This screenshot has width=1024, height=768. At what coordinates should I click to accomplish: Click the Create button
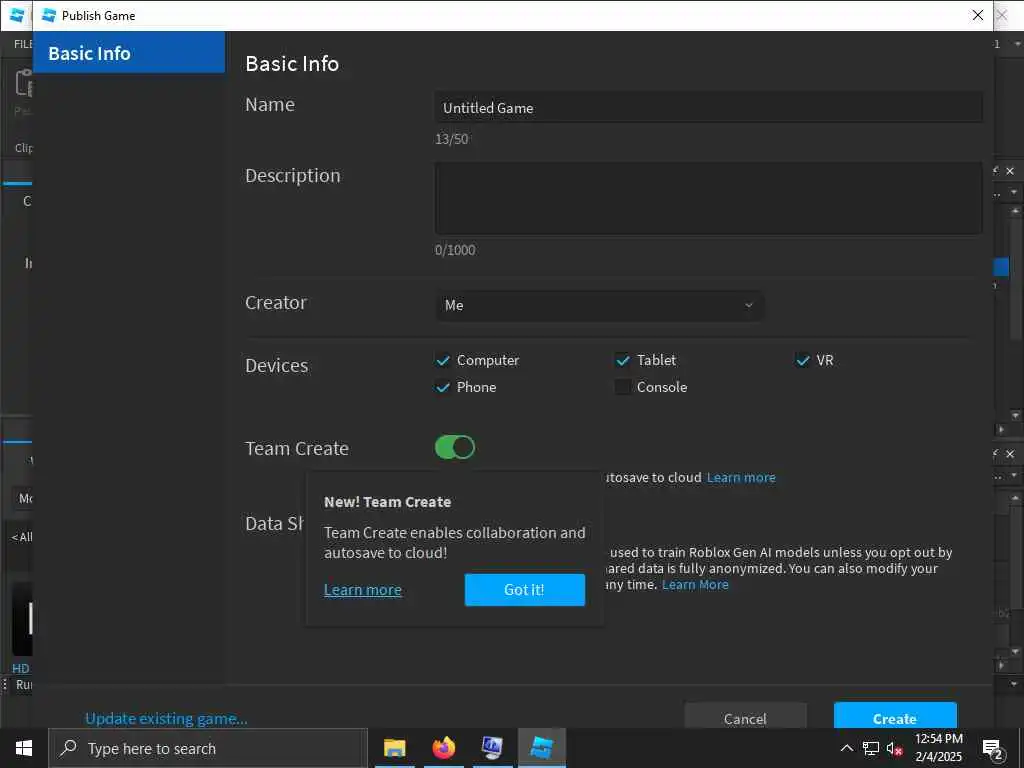point(895,716)
